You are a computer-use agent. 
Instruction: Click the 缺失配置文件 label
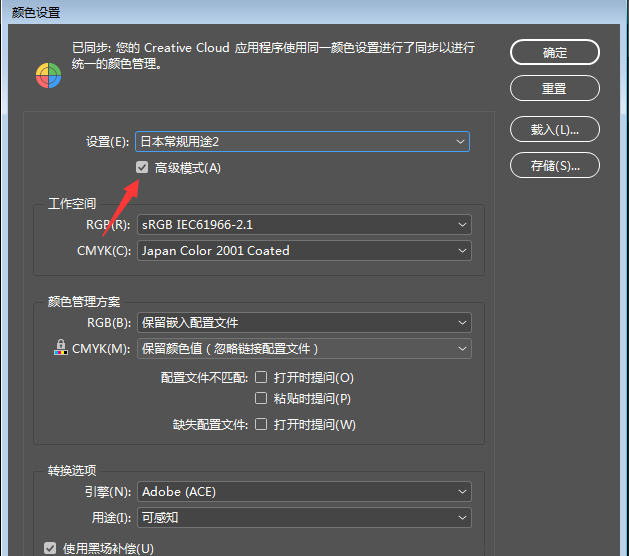click(x=211, y=424)
